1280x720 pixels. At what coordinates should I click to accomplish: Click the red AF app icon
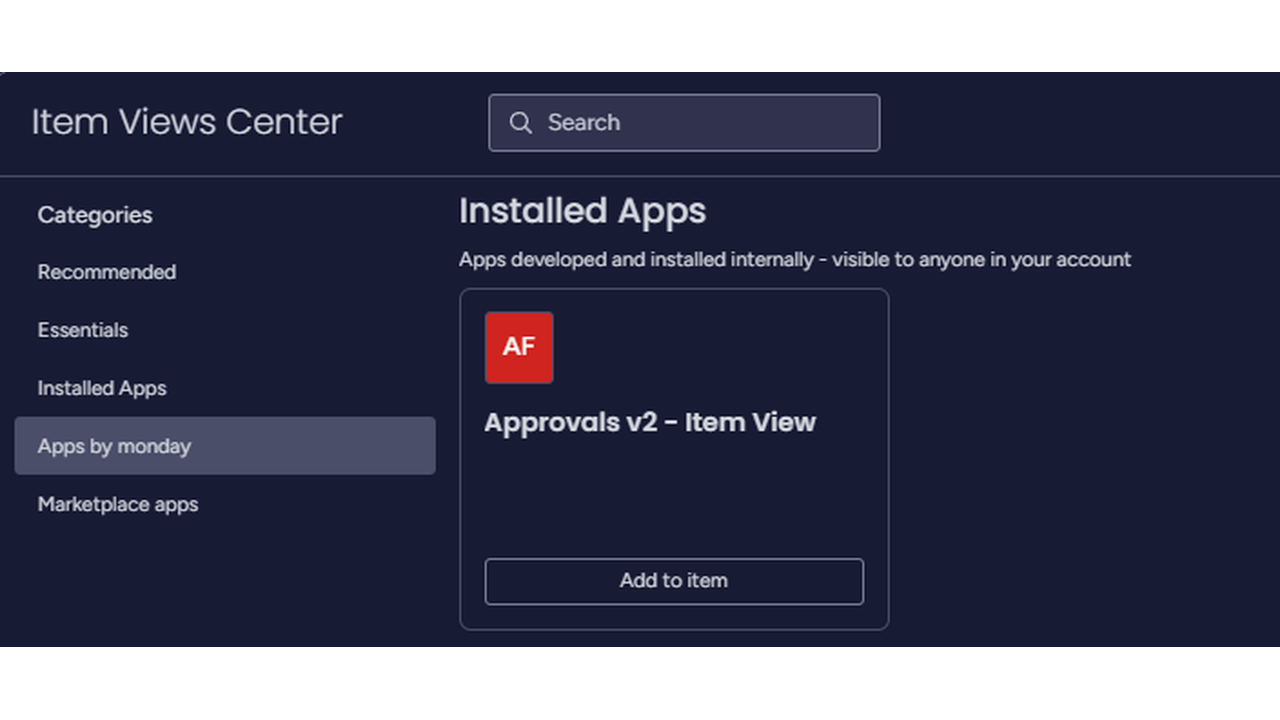point(519,347)
